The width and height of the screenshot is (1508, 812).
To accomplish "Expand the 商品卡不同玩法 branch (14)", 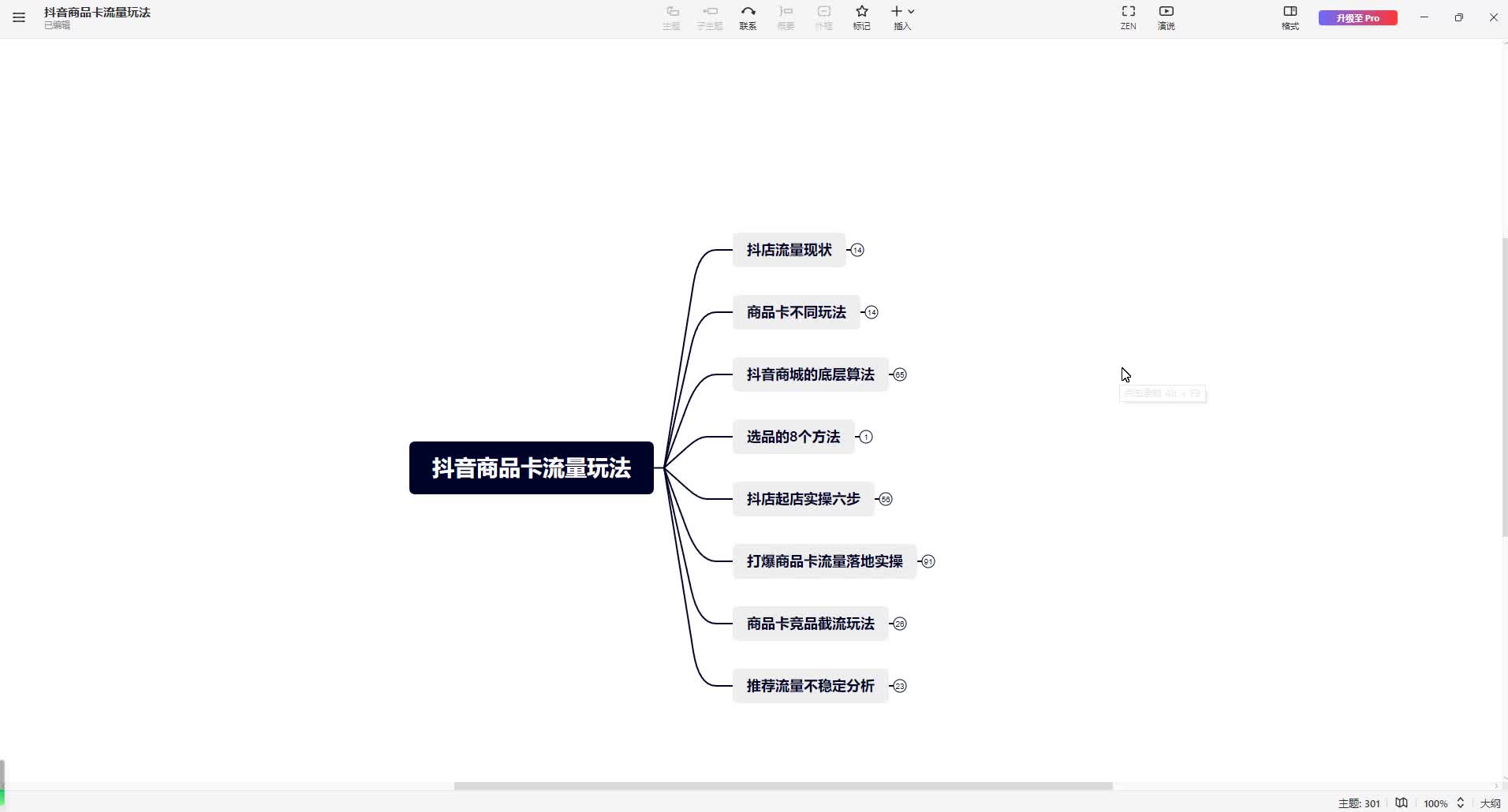I will click(872, 312).
